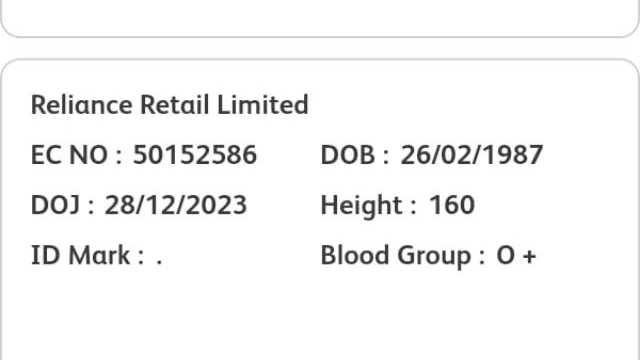
Task: Click the word Group in Blood Group
Action: point(434,257)
